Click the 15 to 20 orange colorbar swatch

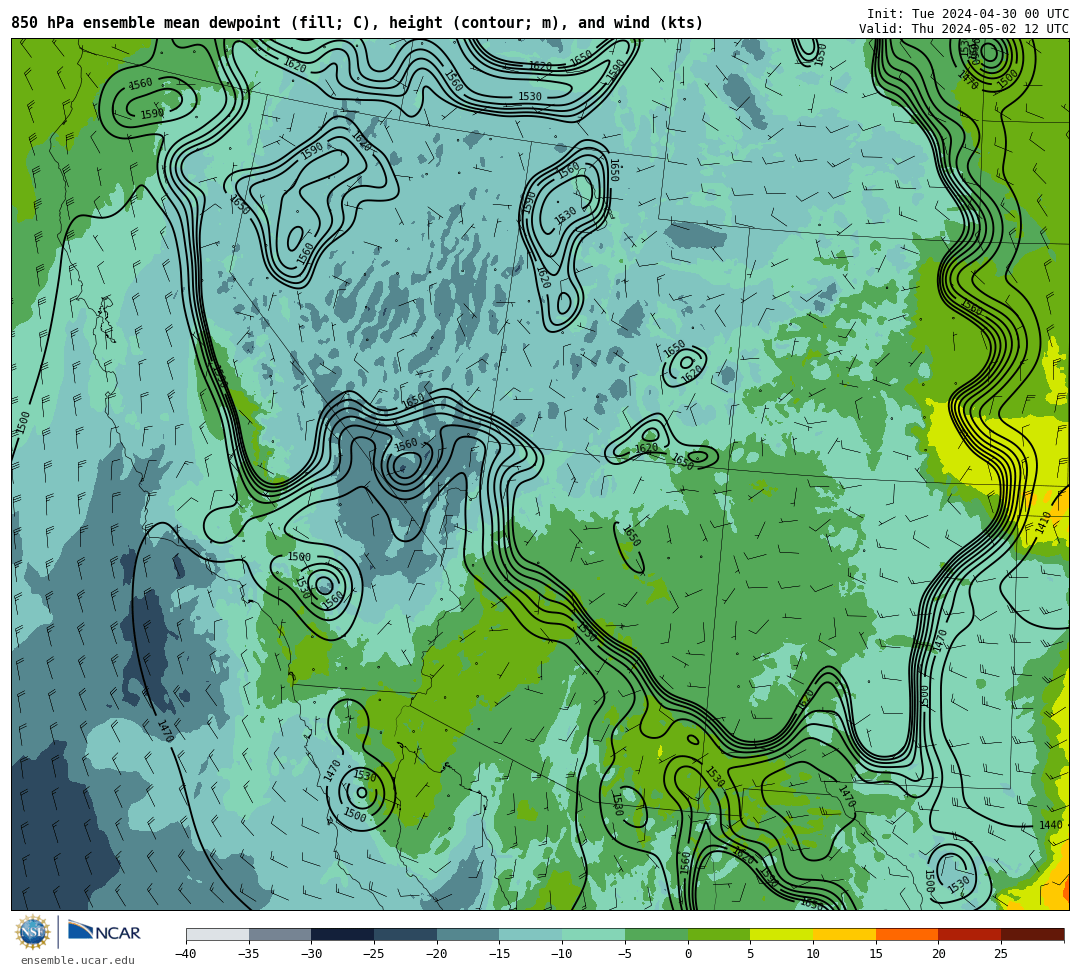click(907, 934)
